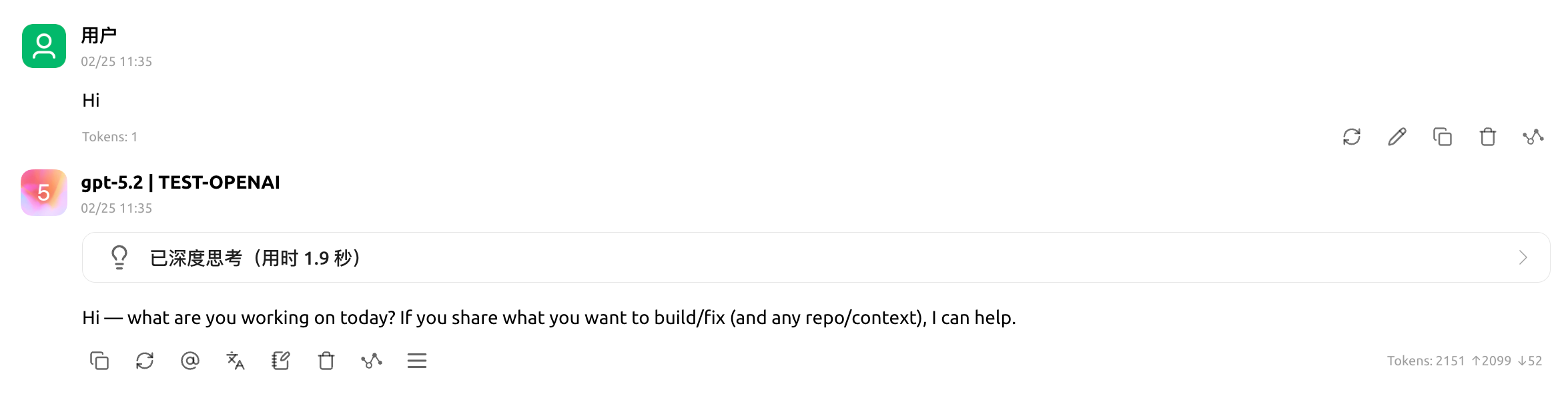Click the "Tokens: 2151" usage counter
The image size is (1568, 408).
1426,361
